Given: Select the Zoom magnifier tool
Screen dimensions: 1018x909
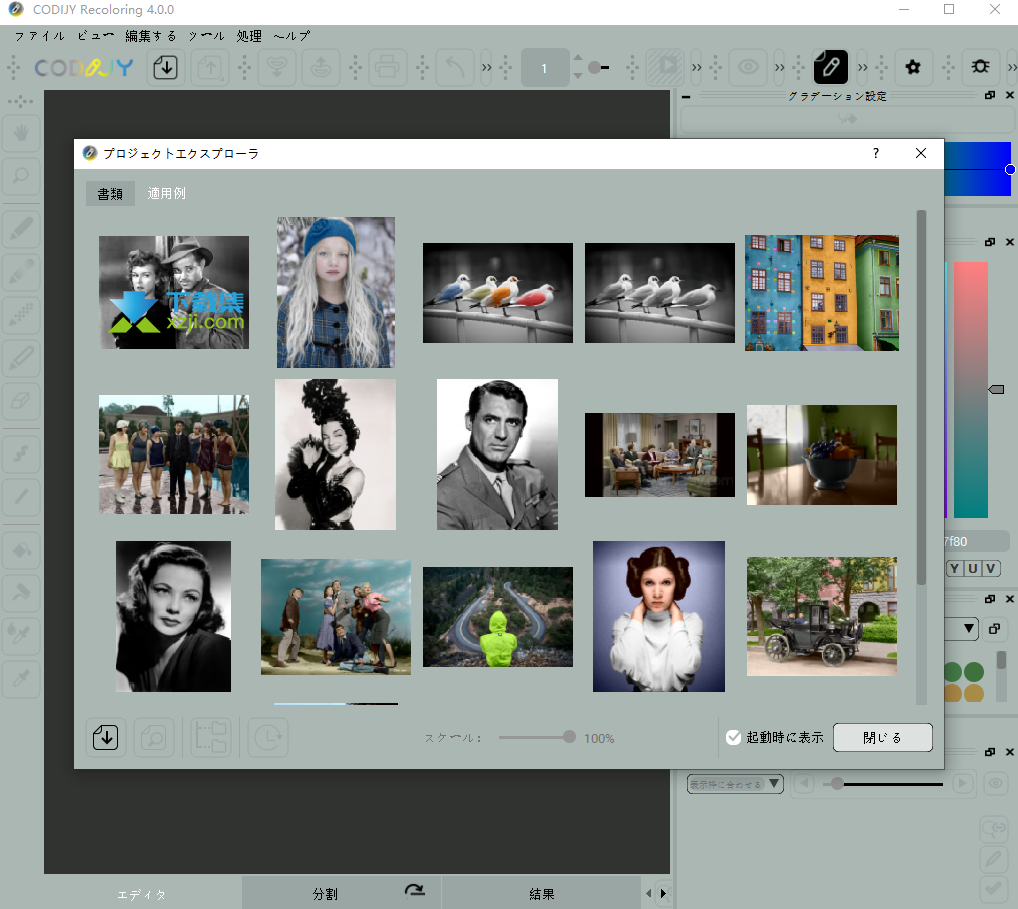Looking at the screenshot, I should (x=21, y=176).
